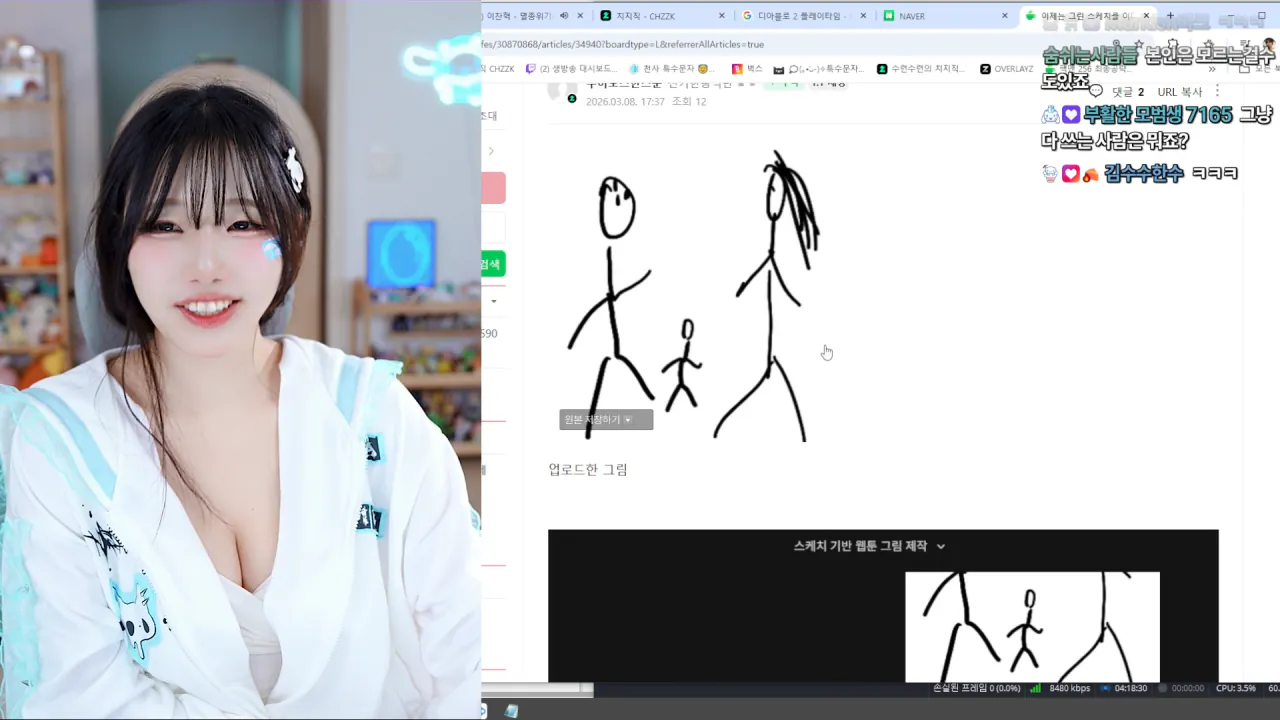Click the 원본 저장하기 save original button

coord(605,420)
